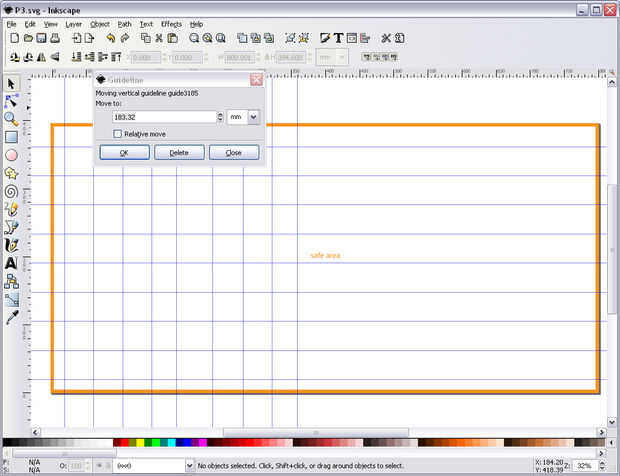Pick the red swatch in the palette
The image size is (620, 476).
pyautogui.click(x=125, y=442)
